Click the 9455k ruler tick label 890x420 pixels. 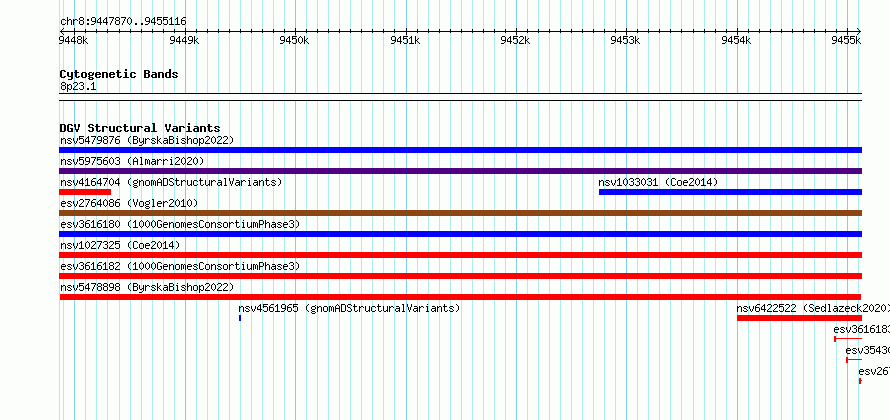(x=846, y=40)
